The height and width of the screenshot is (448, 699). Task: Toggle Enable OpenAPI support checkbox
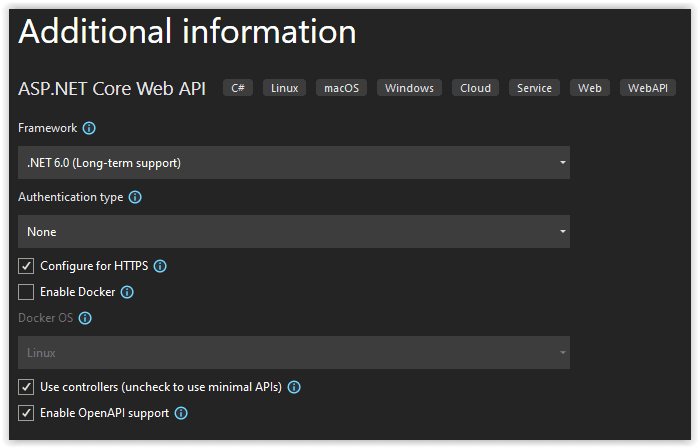click(x=26, y=413)
